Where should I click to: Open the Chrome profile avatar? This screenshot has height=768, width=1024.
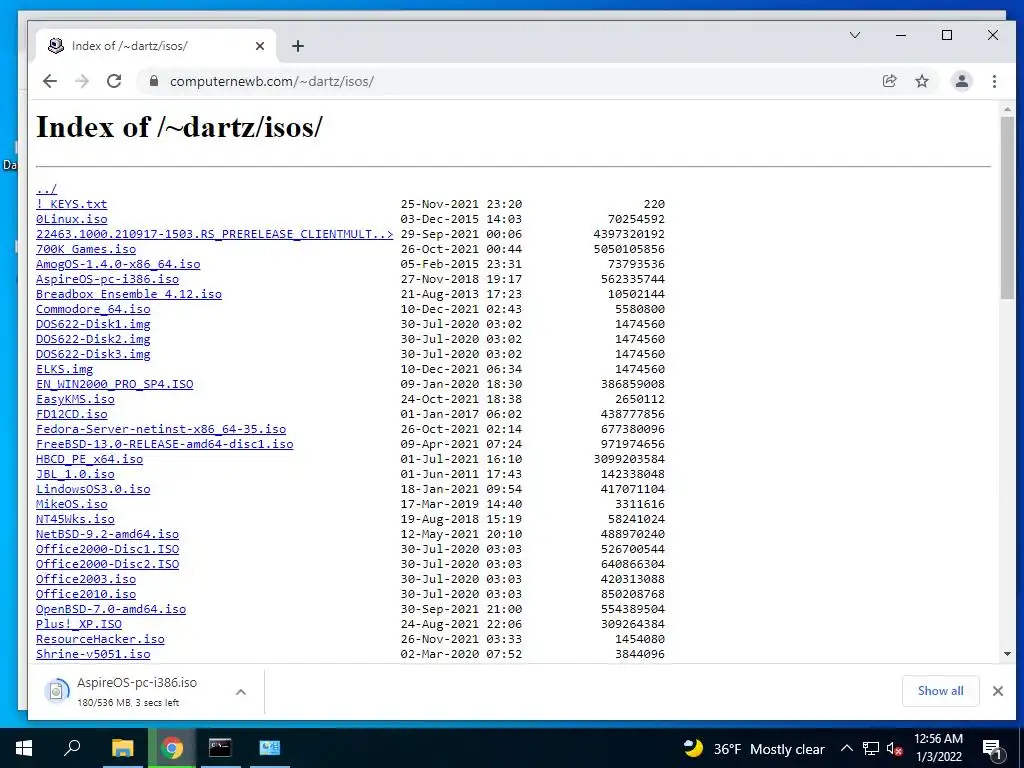(x=961, y=81)
